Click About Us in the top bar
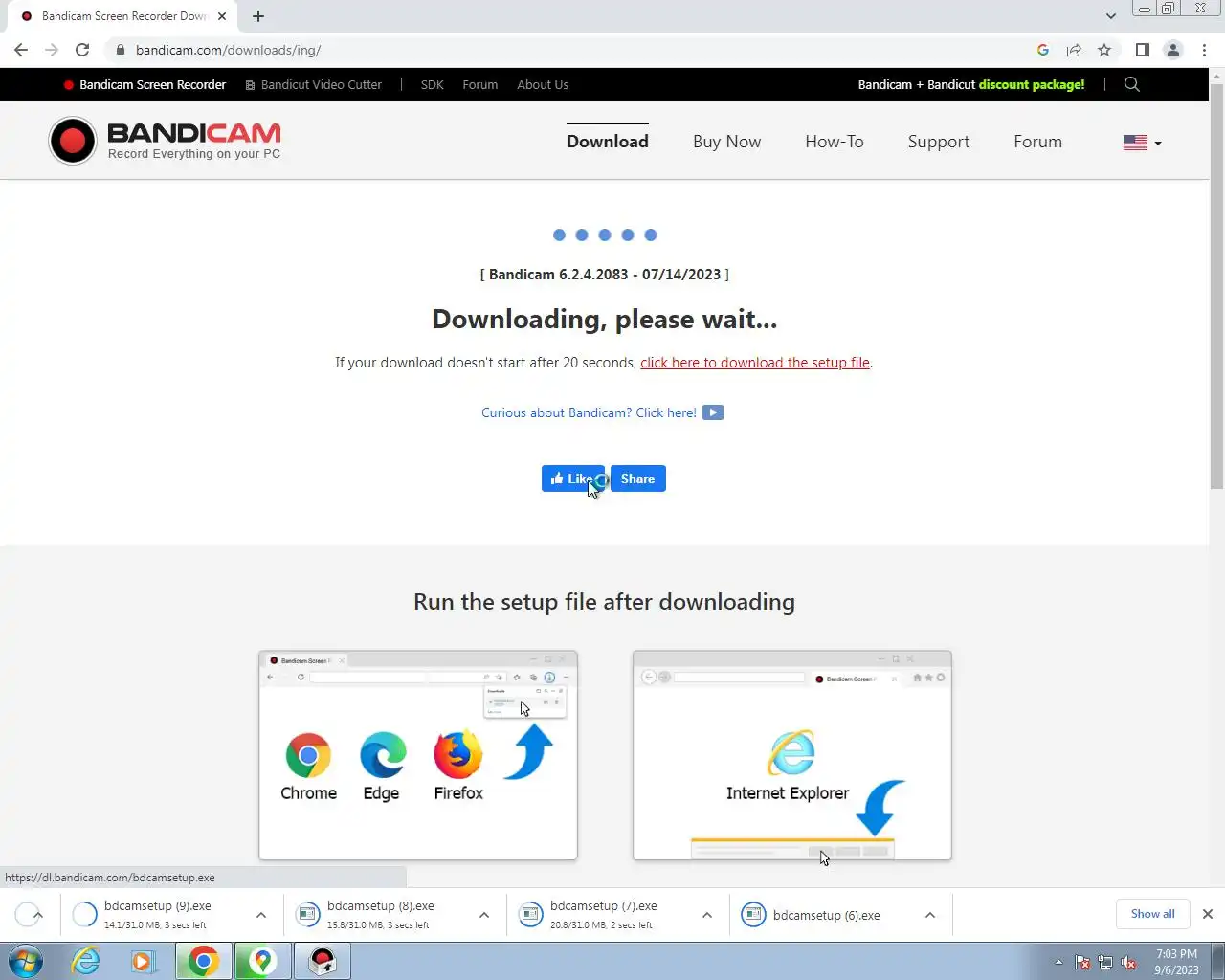The image size is (1225, 980). click(x=543, y=84)
